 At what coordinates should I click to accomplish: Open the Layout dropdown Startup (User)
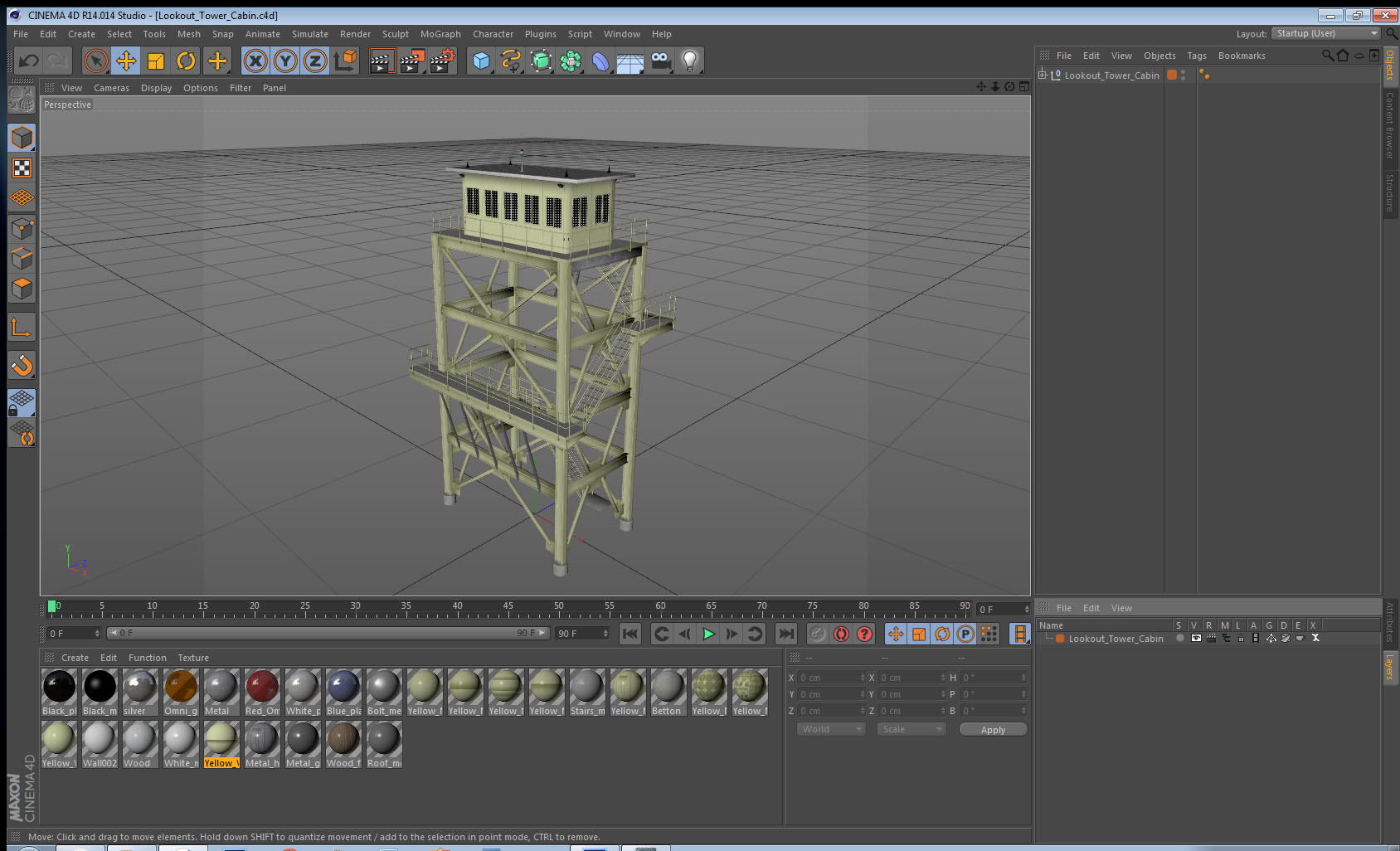(x=1325, y=33)
